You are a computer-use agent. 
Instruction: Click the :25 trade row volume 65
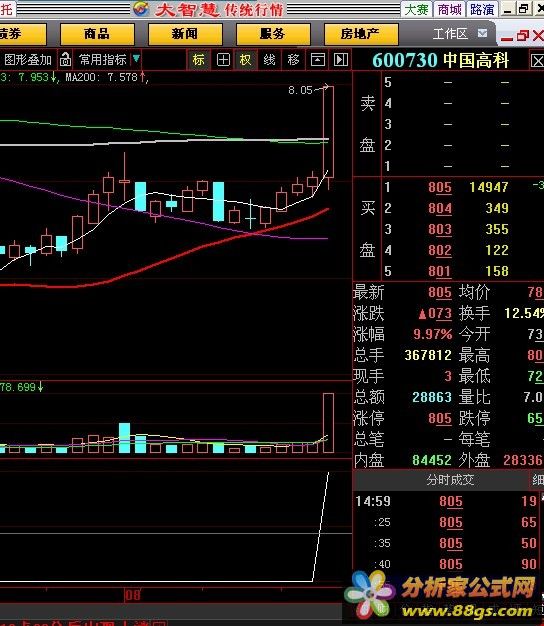529,522
